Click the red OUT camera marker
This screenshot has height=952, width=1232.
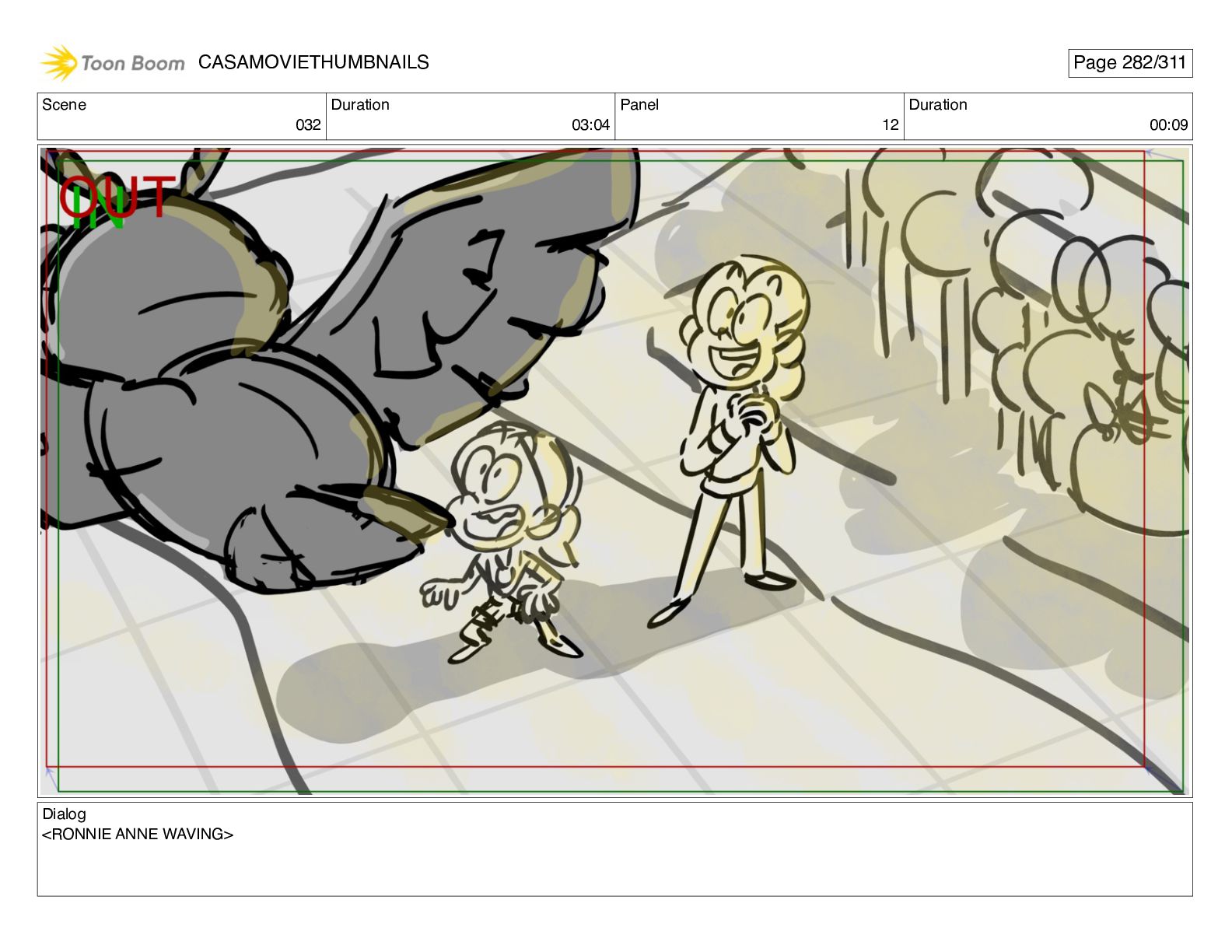click(117, 196)
